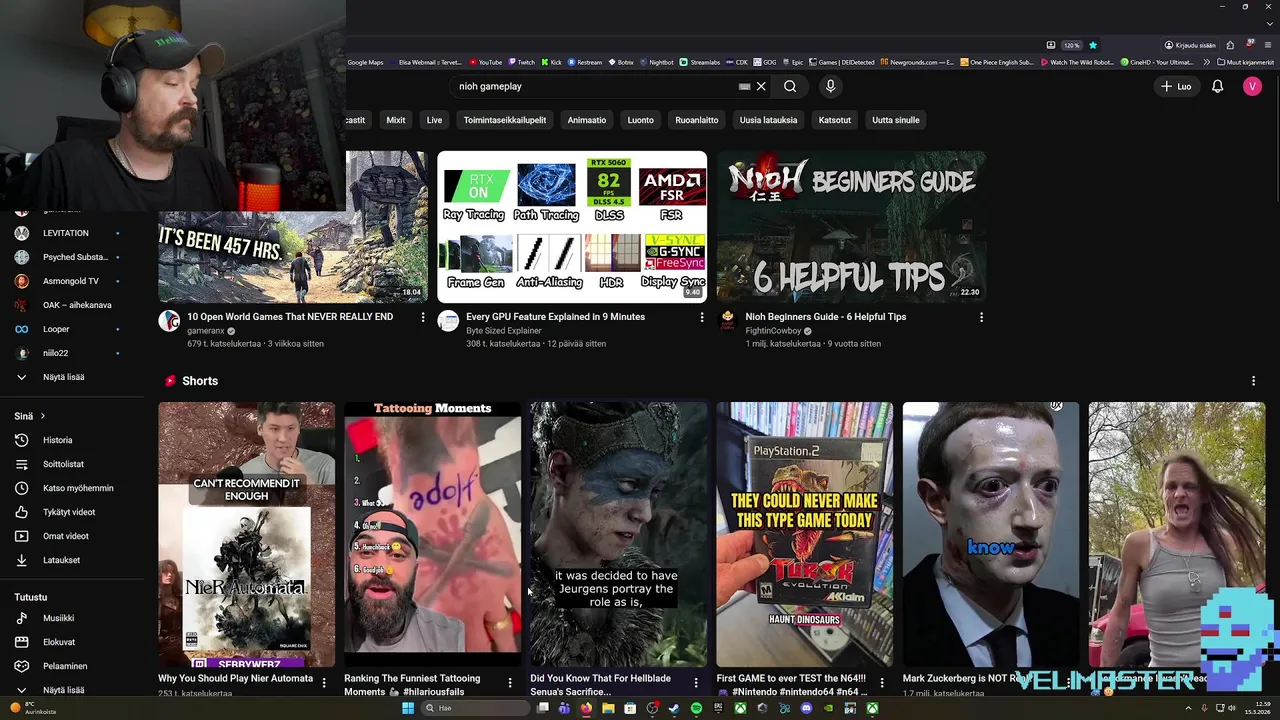Open Steam from the taskbar
1280x720 pixels.
(674, 708)
